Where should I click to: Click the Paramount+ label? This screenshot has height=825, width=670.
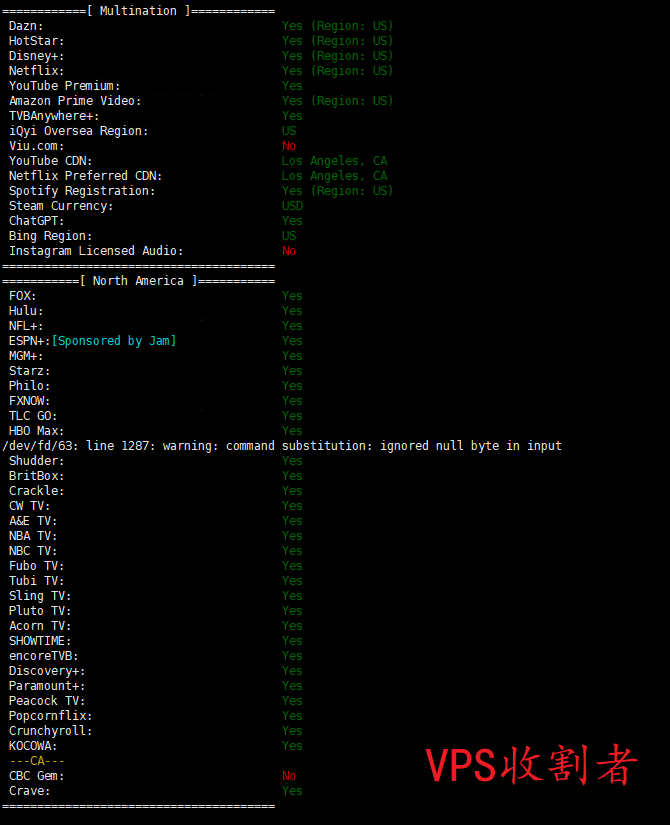click(x=47, y=686)
